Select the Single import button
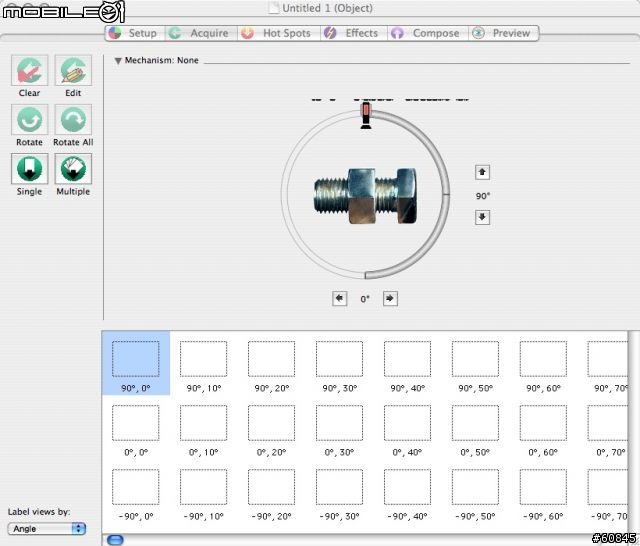The image size is (640, 546). 29,169
